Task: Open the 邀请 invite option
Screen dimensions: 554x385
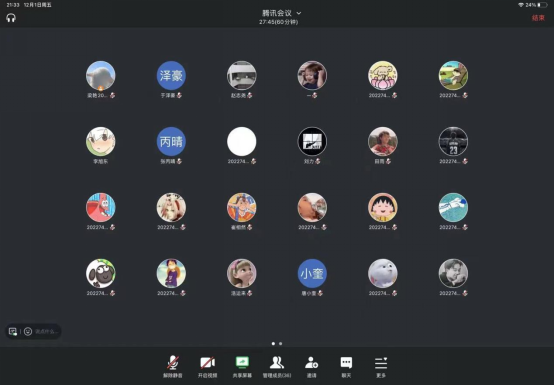Action: coord(311,366)
